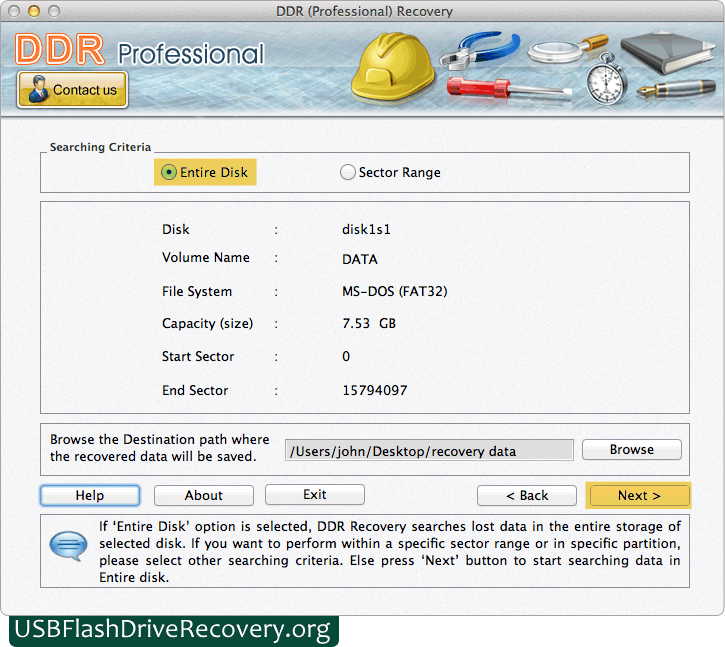The height and width of the screenshot is (647, 725).
Task: Click the blue pliers icon
Action: click(479, 50)
